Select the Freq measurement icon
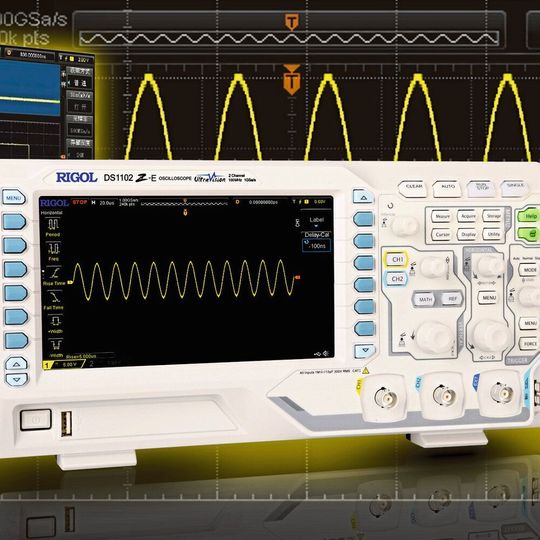Image resolution: width=540 pixels, height=540 pixels. [54, 249]
